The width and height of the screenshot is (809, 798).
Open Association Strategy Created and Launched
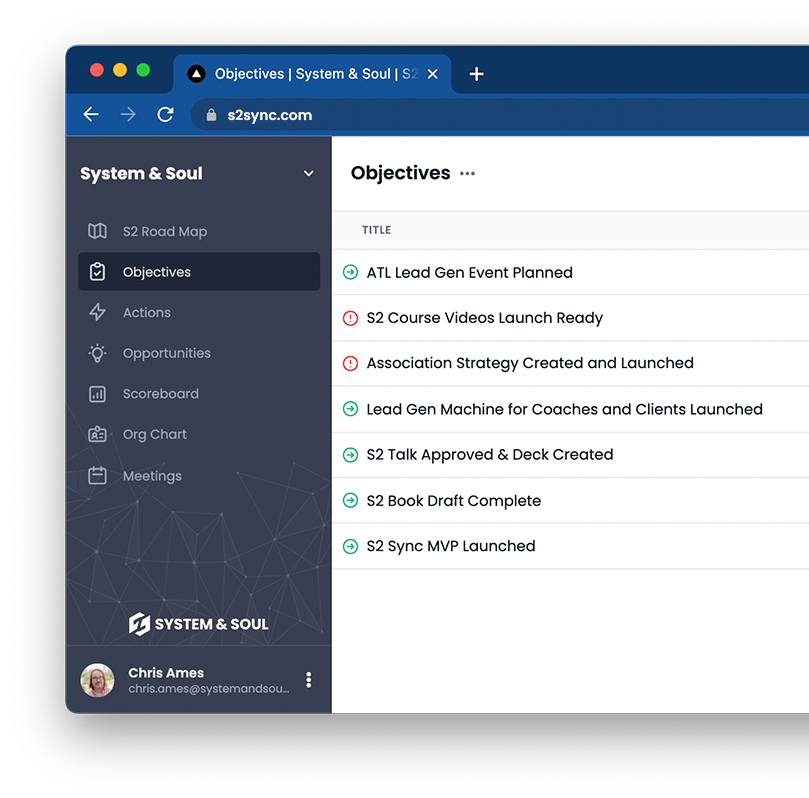530,363
